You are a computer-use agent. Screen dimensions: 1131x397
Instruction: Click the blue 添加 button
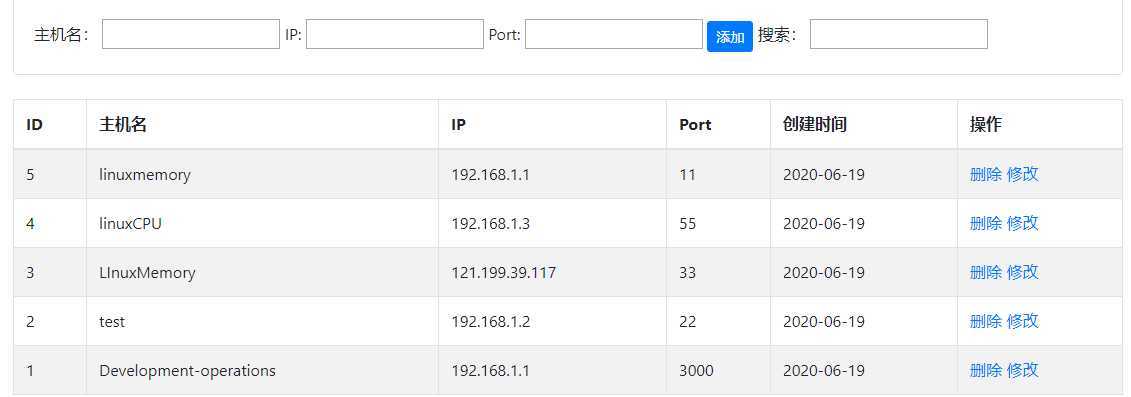[730, 37]
